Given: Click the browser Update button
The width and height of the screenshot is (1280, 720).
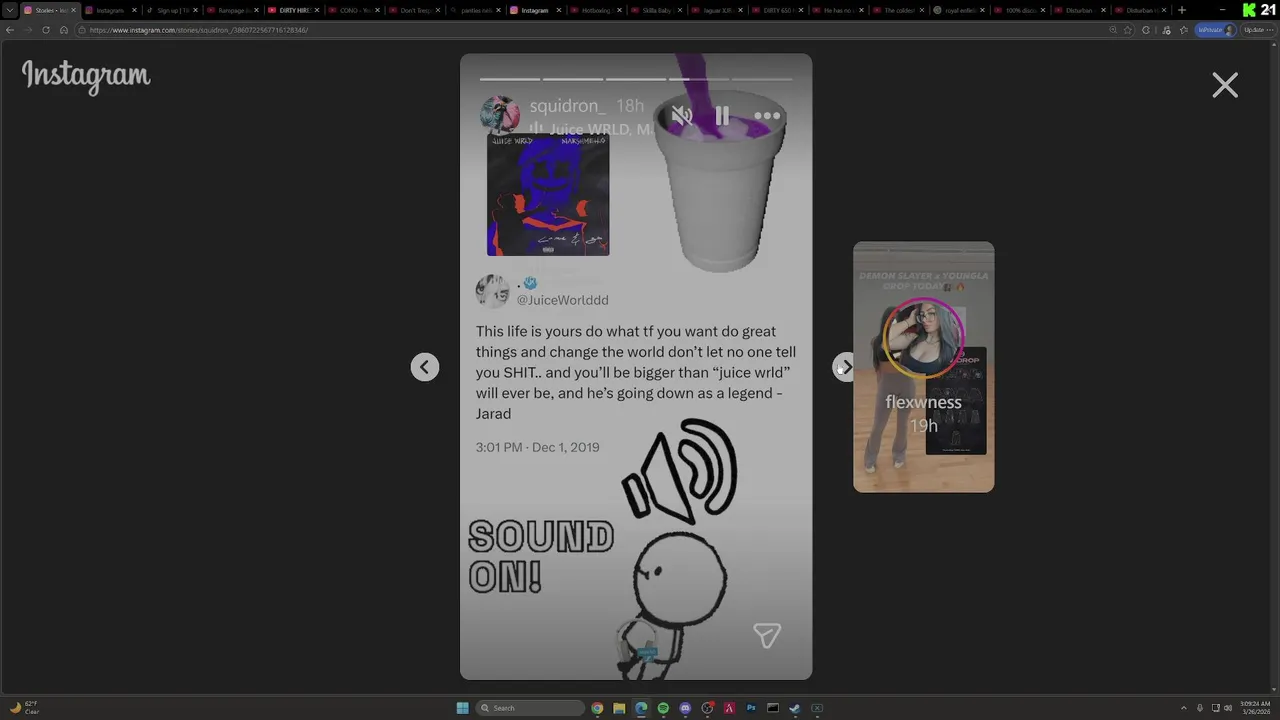Looking at the screenshot, I should (1257, 30).
